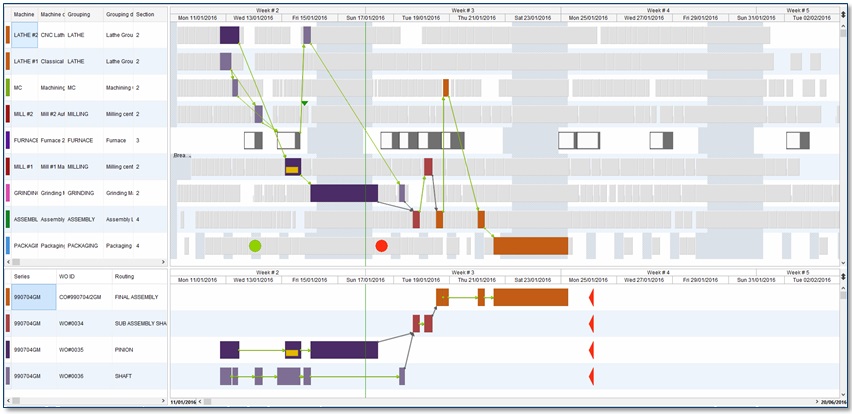Click the vertical expand arrows icon atop lower chart
The width and height of the screenshot is (852, 414).
843,277
